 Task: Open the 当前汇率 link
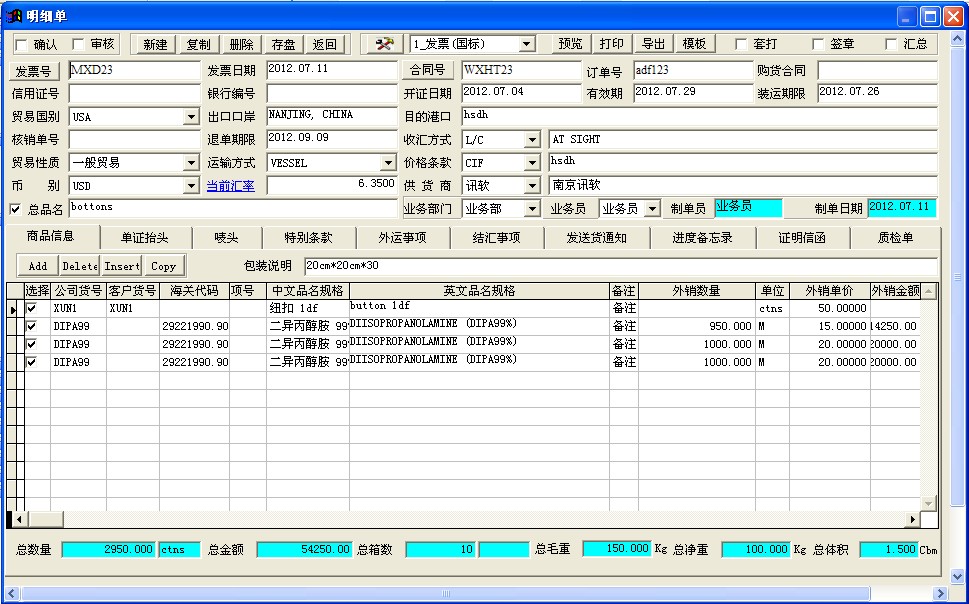pos(231,186)
